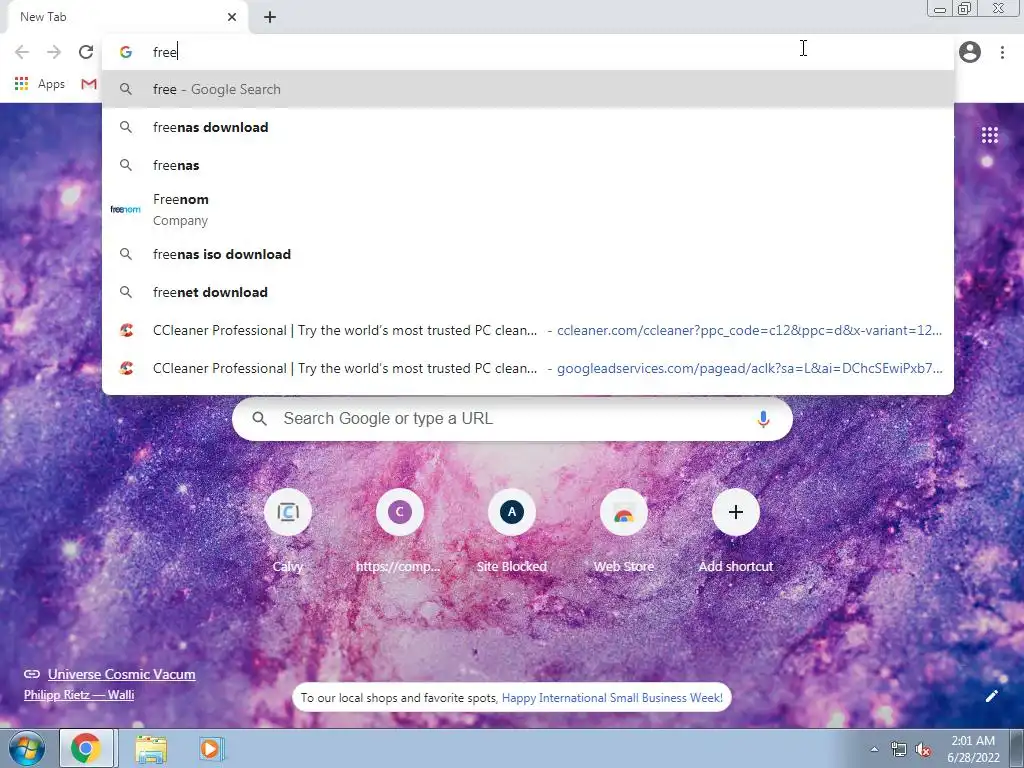1024x768 pixels.
Task: Open the Universe Cosmic Vacum wallpaper link
Action: 121,675
